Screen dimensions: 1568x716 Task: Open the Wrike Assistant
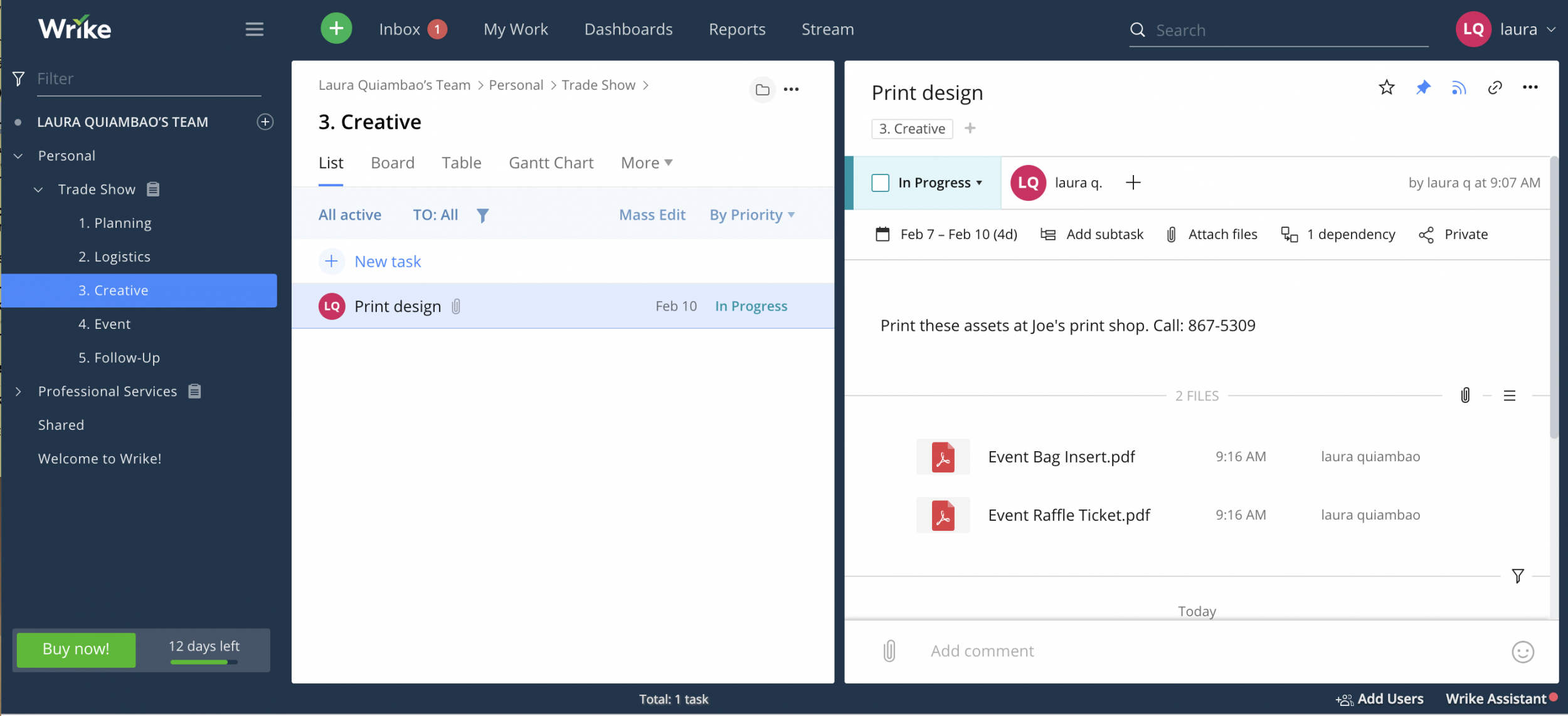point(1501,698)
